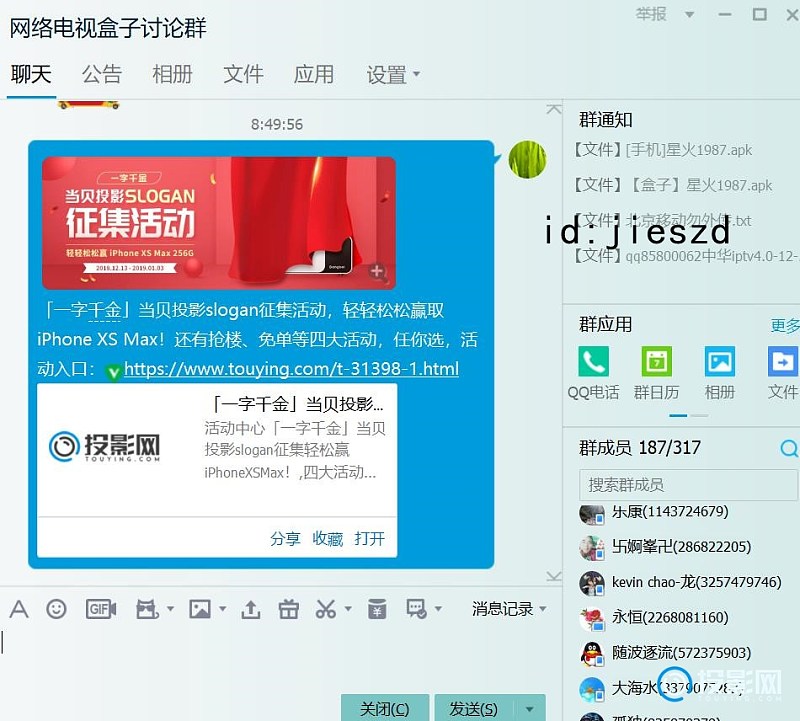This screenshot has height=721, width=800.
Task: Click the 关闭(C) button
Action: click(x=385, y=708)
